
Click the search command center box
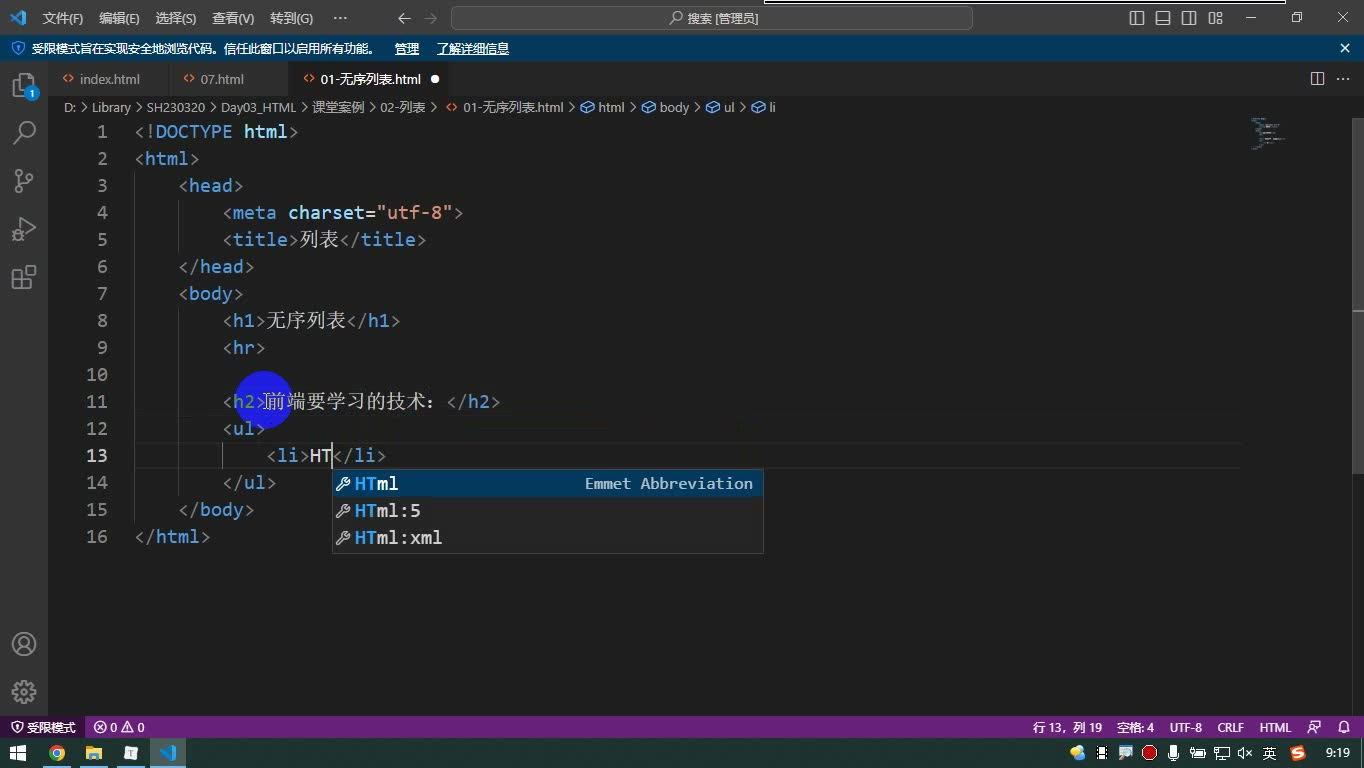pos(712,18)
